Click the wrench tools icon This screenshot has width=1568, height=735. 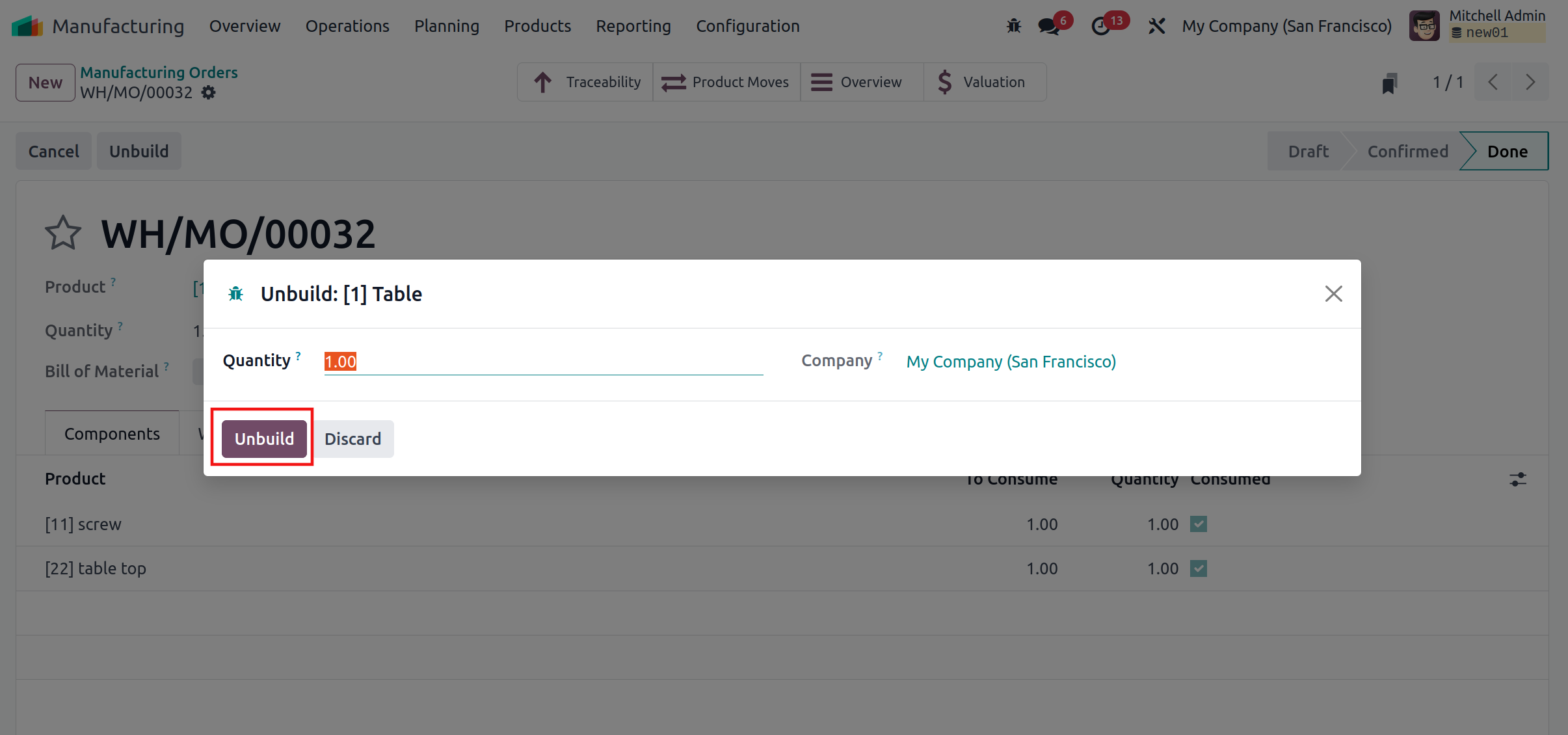click(1156, 26)
